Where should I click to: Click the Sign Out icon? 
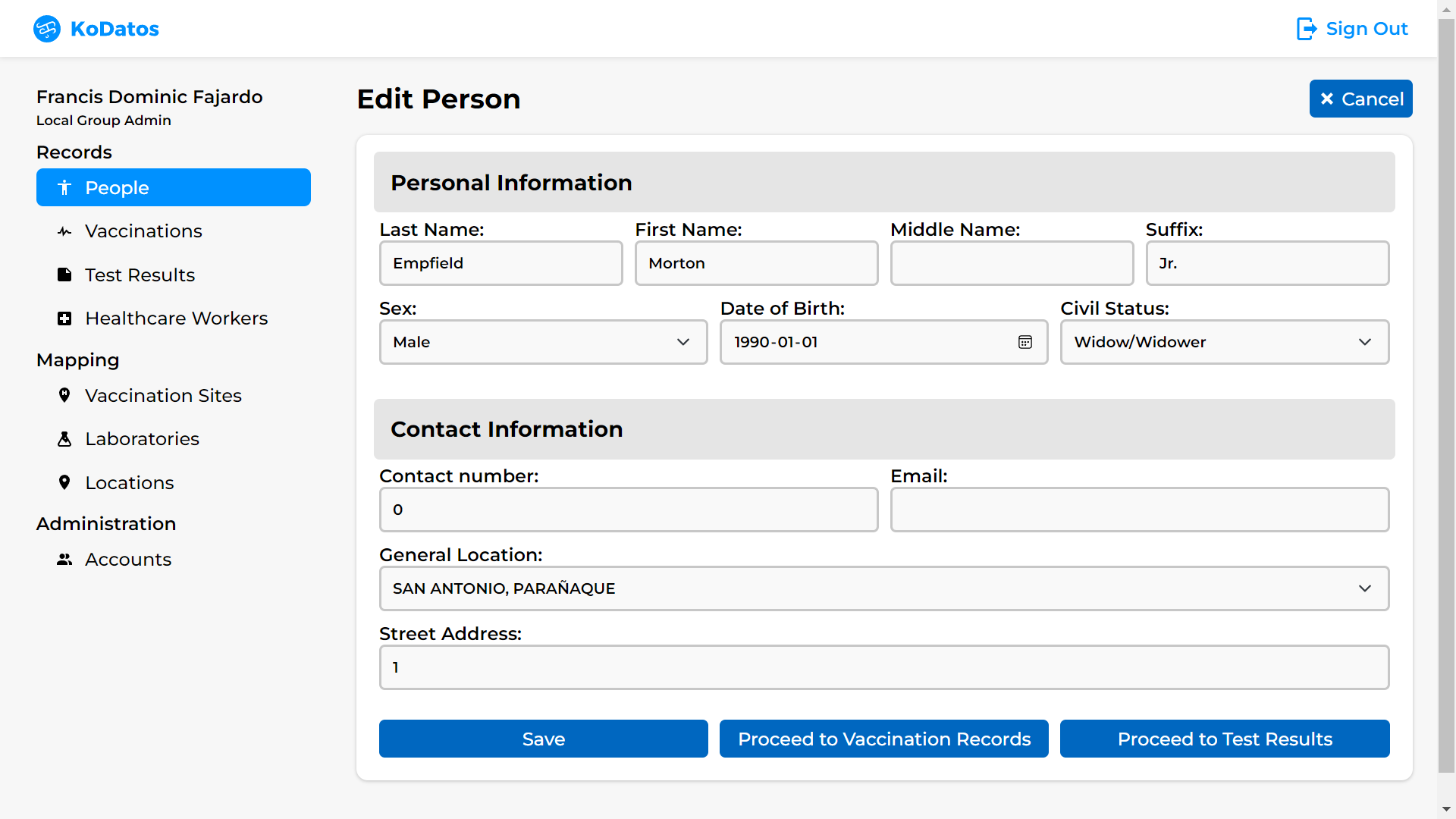click(1306, 29)
